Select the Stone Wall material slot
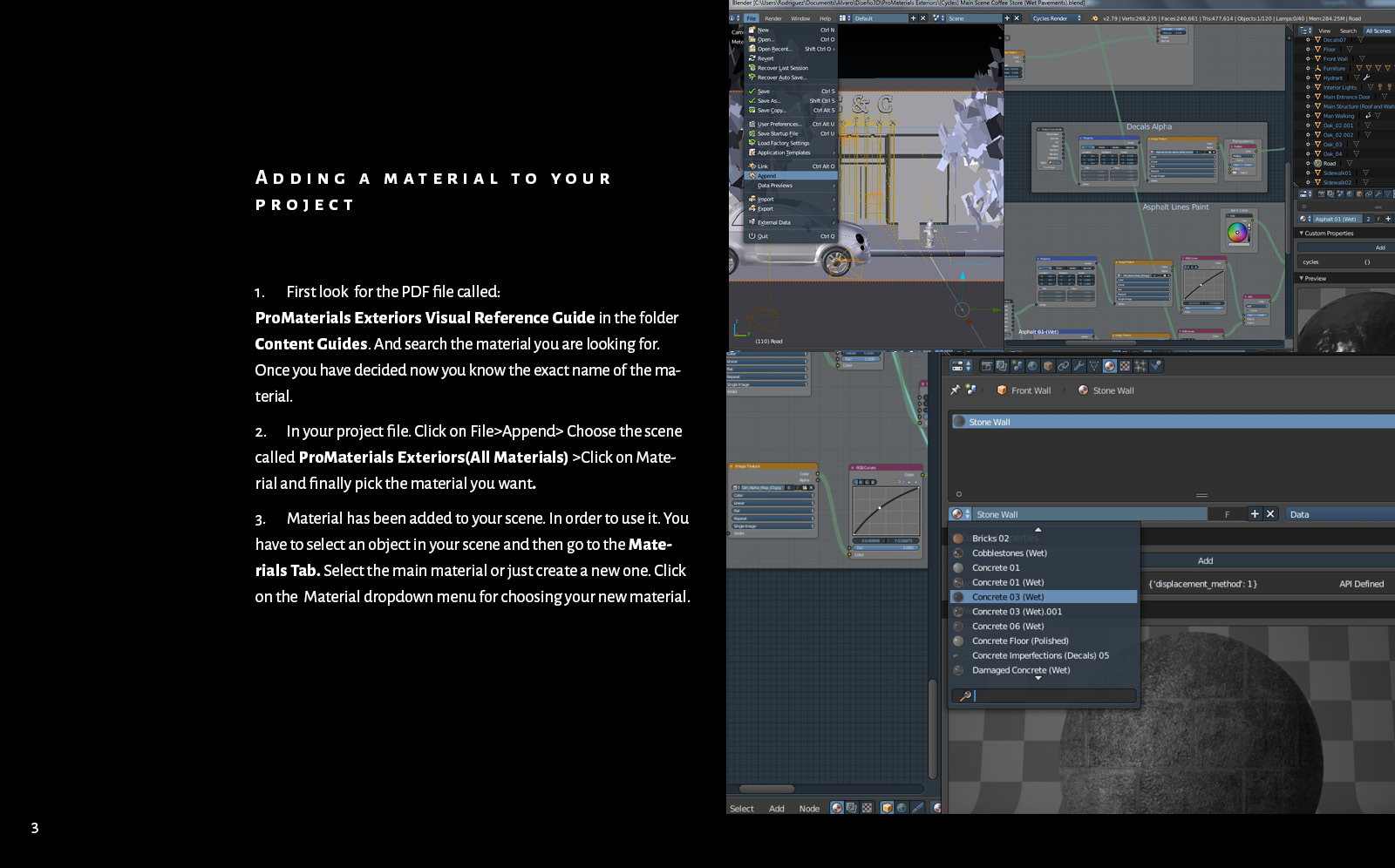The height and width of the screenshot is (868, 1395). 1172,422
